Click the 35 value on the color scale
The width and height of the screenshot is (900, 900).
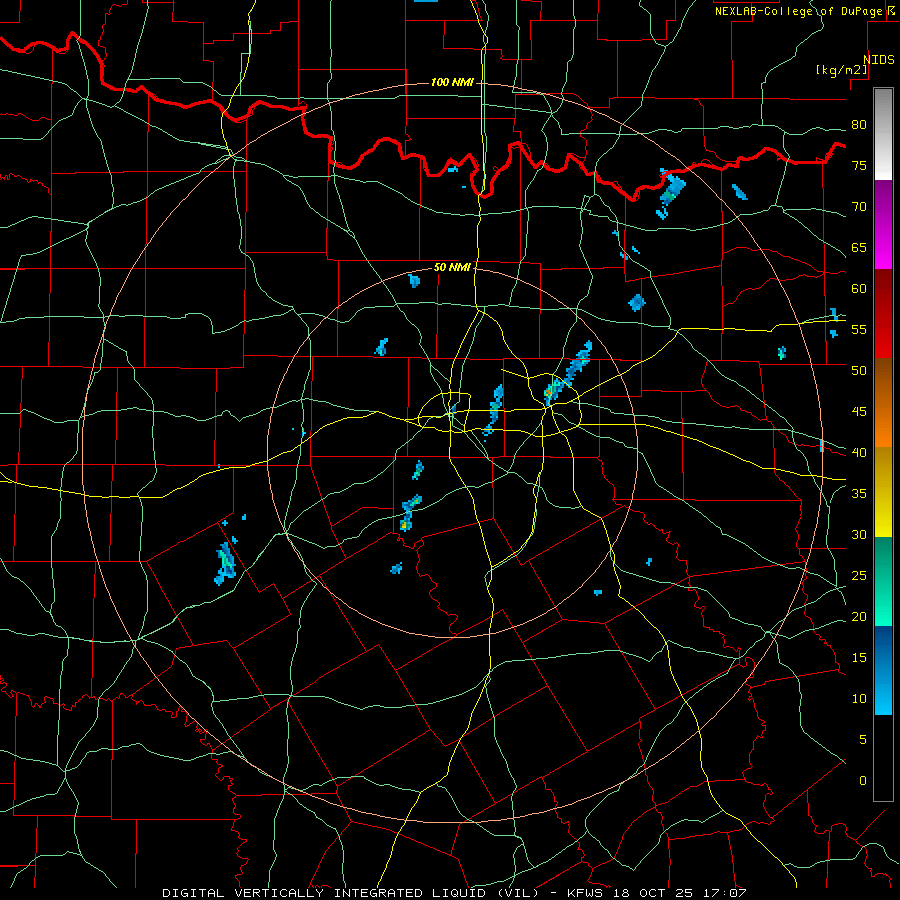point(859,494)
